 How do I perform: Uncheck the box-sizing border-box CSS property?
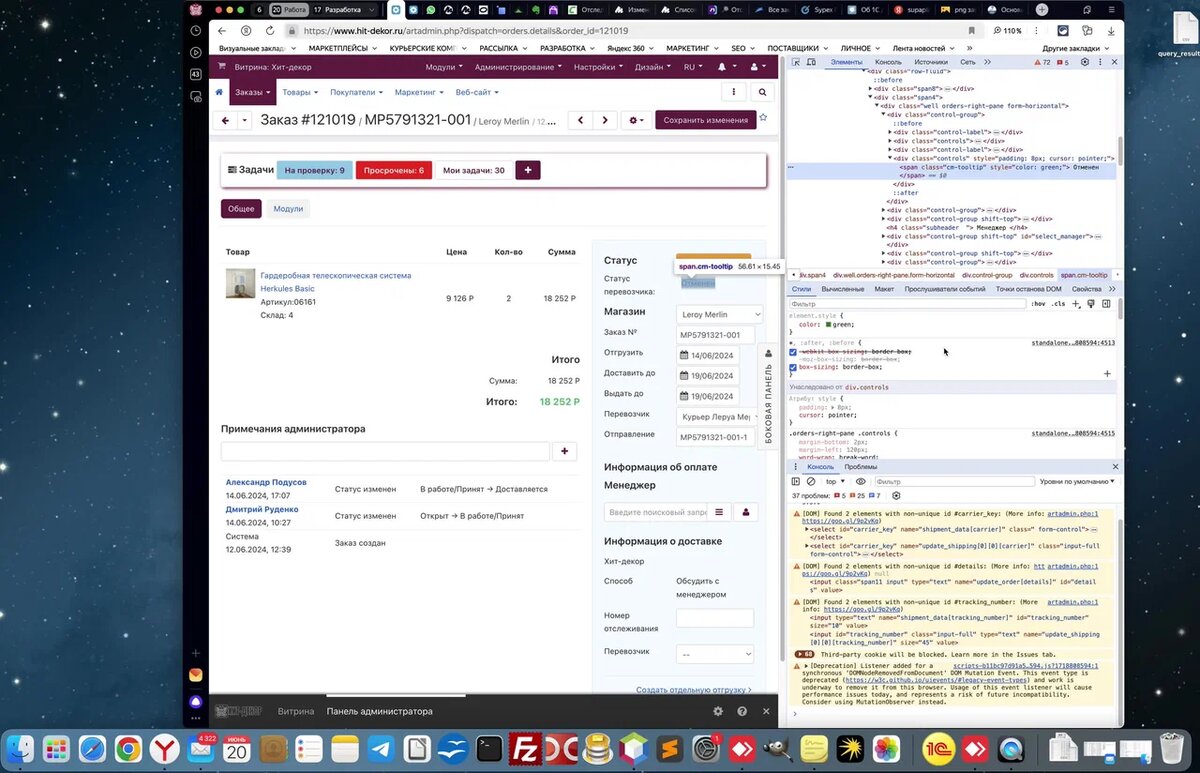pyautogui.click(x=793, y=367)
